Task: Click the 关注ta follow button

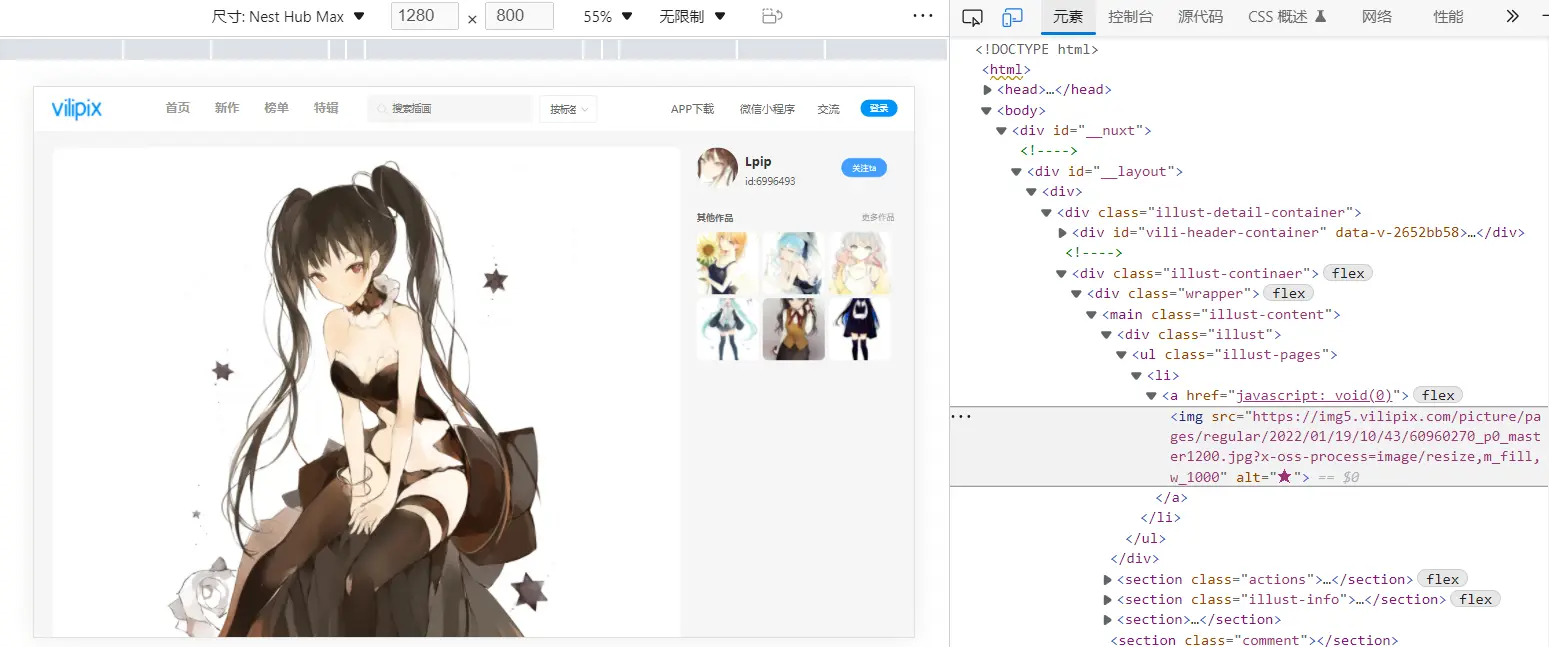Action: tap(864, 168)
